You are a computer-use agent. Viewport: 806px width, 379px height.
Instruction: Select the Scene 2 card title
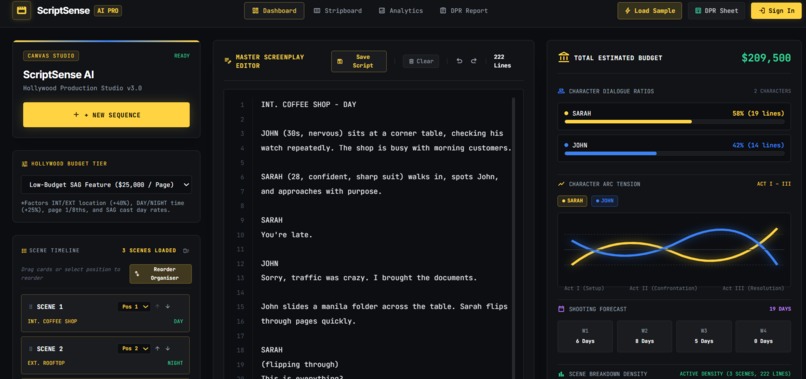click(50, 349)
